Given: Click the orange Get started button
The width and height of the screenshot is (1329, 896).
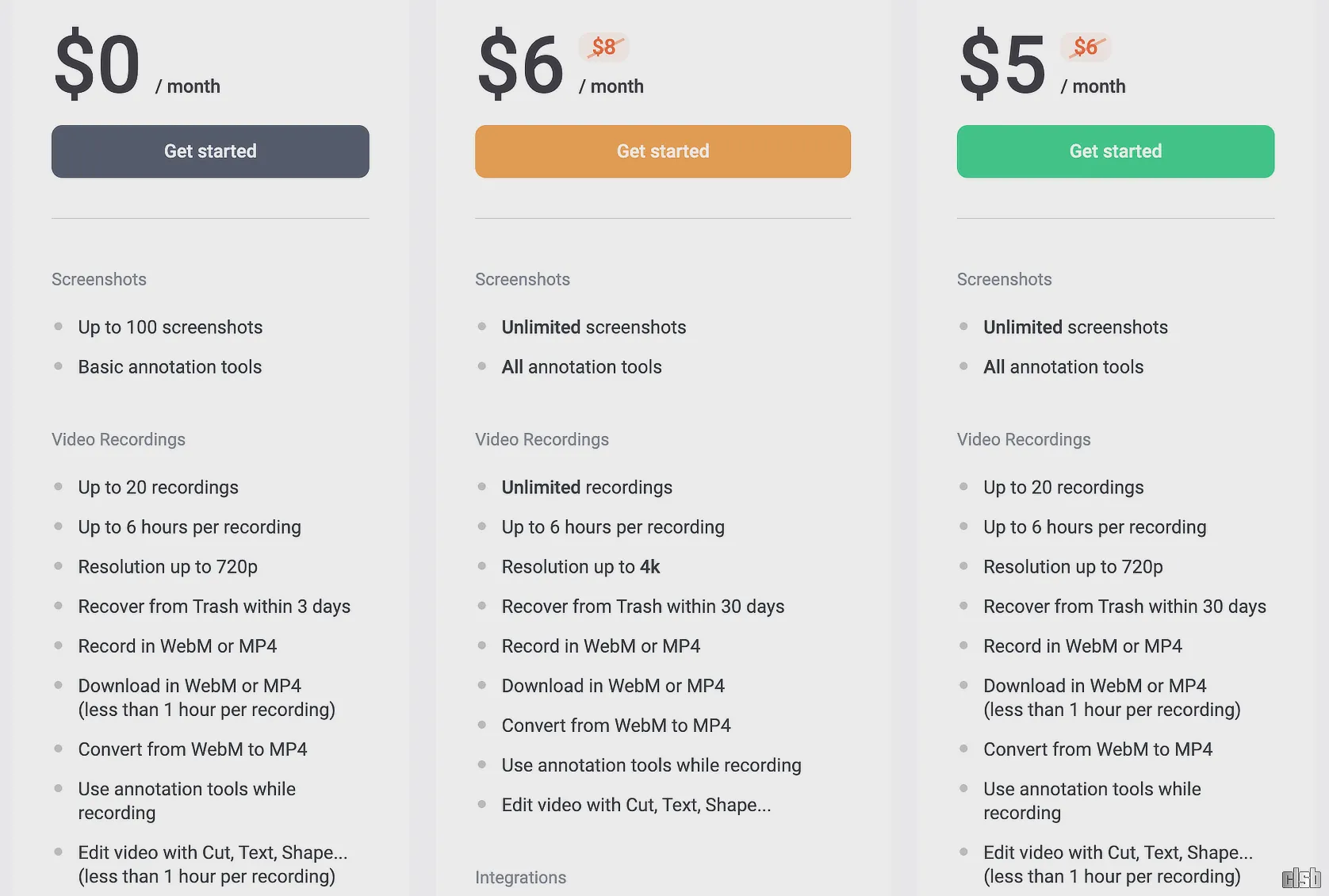Looking at the screenshot, I should point(663,151).
